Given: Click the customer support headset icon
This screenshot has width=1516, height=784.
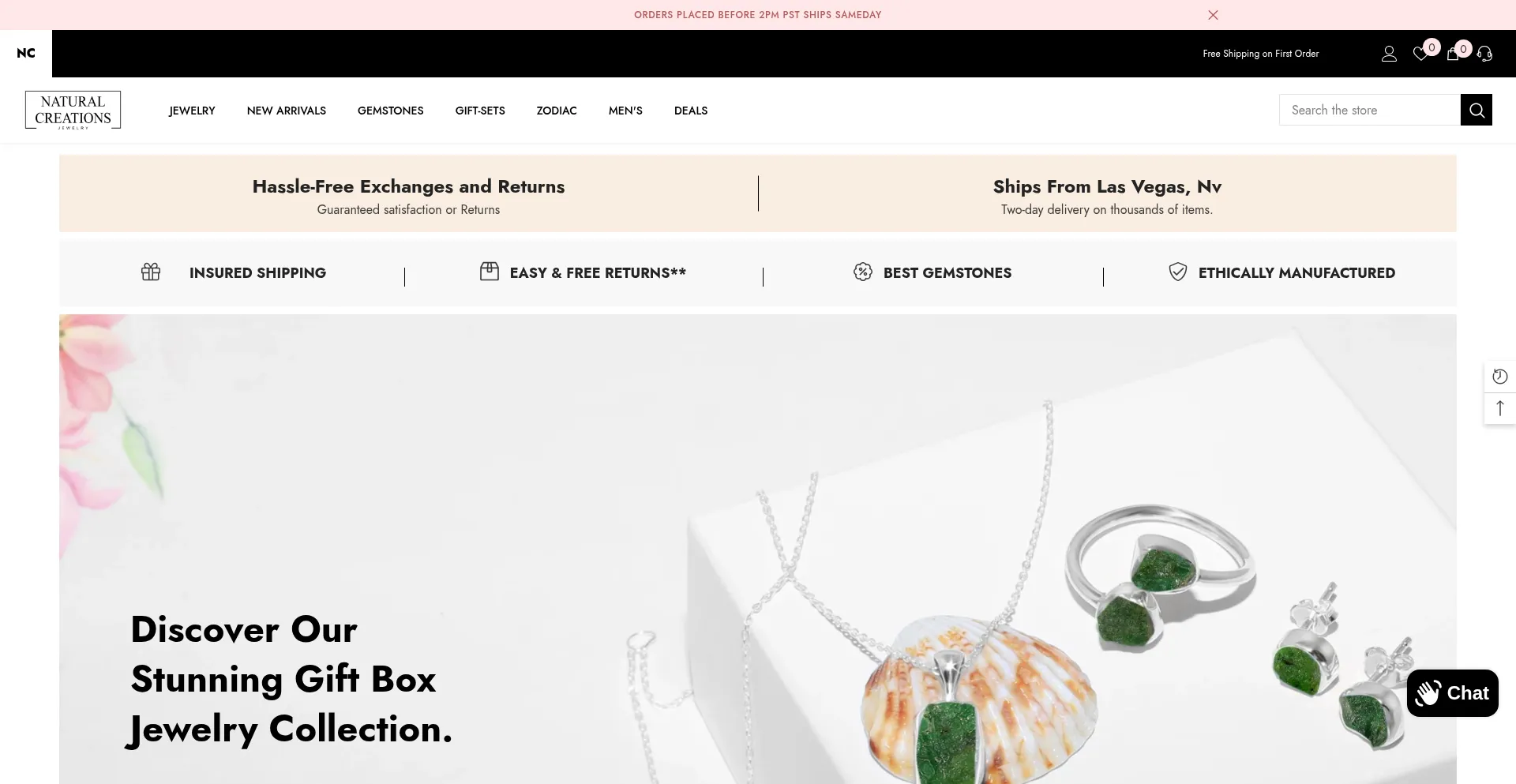Looking at the screenshot, I should [x=1484, y=54].
